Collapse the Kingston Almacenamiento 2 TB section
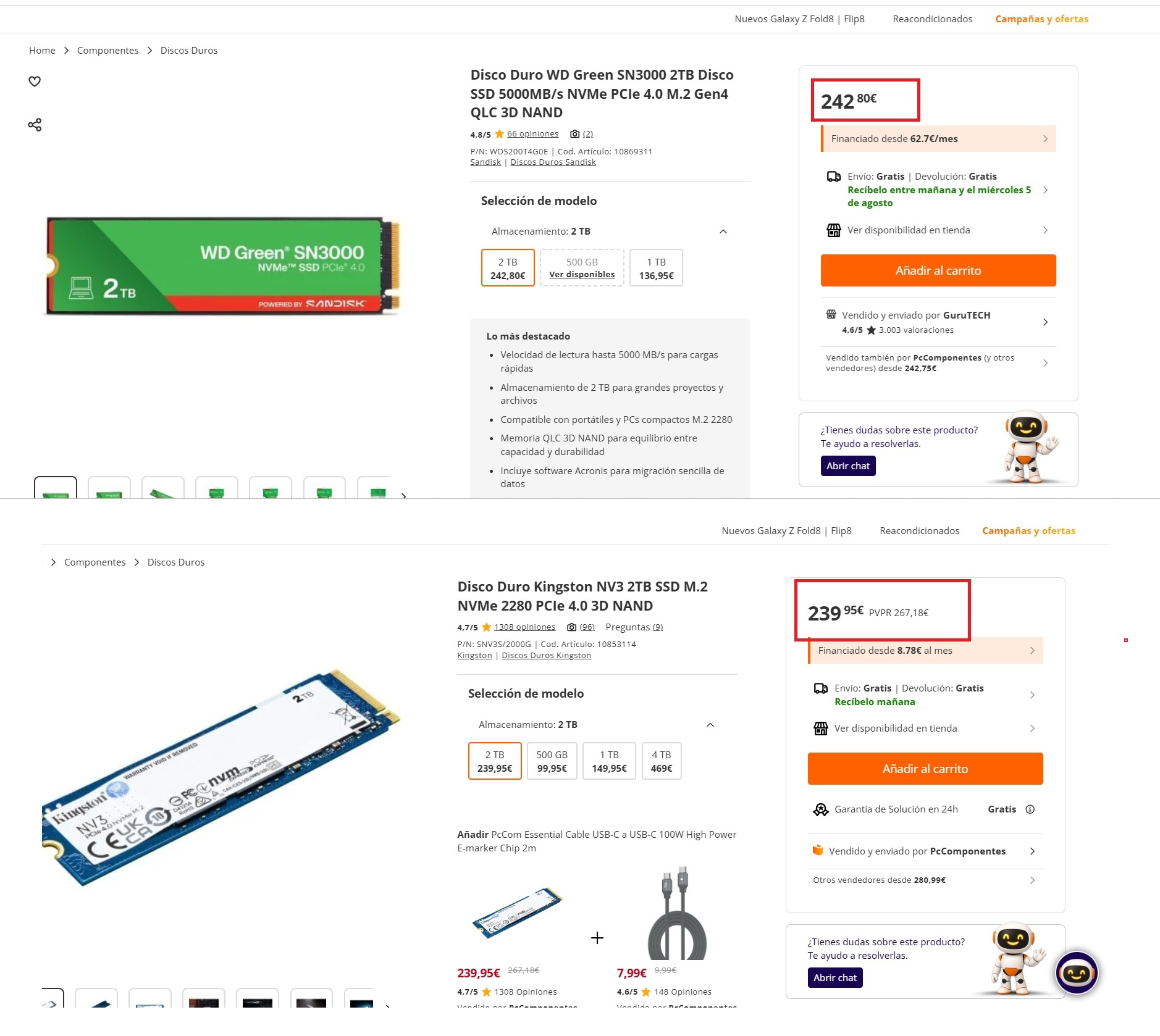1160x1036 pixels. click(x=710, y=725)
